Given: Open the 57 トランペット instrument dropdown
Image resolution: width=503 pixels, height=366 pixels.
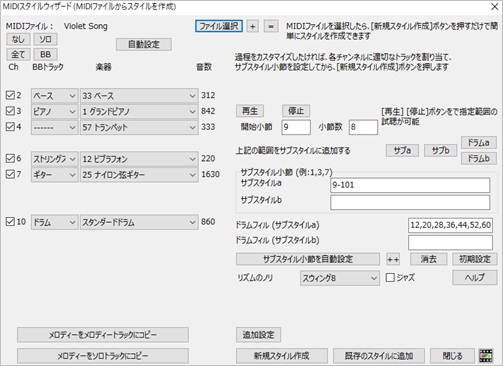Looking at the screenshot, I should click(139, 127).
